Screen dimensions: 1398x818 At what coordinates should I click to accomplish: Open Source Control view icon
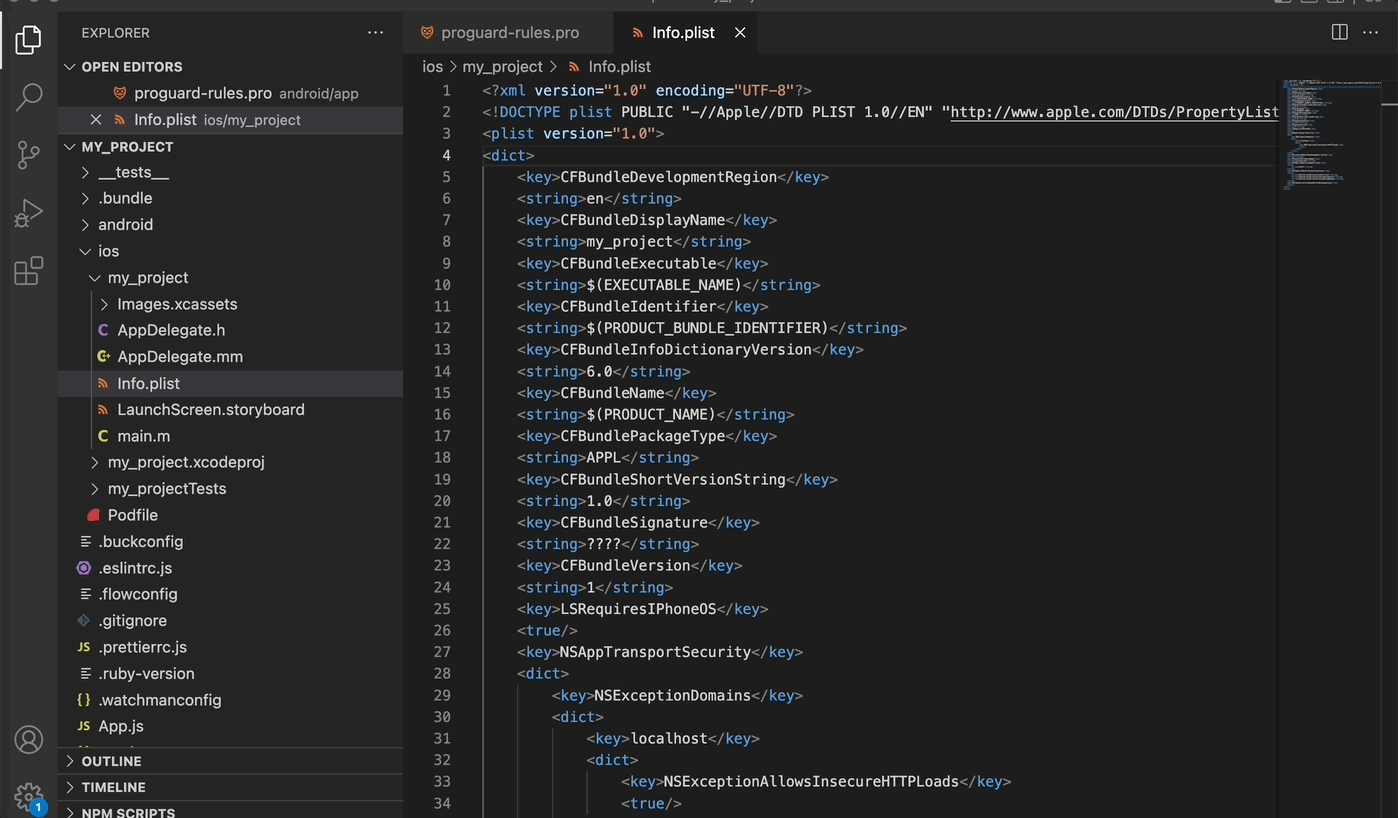[x=29, y=155]
